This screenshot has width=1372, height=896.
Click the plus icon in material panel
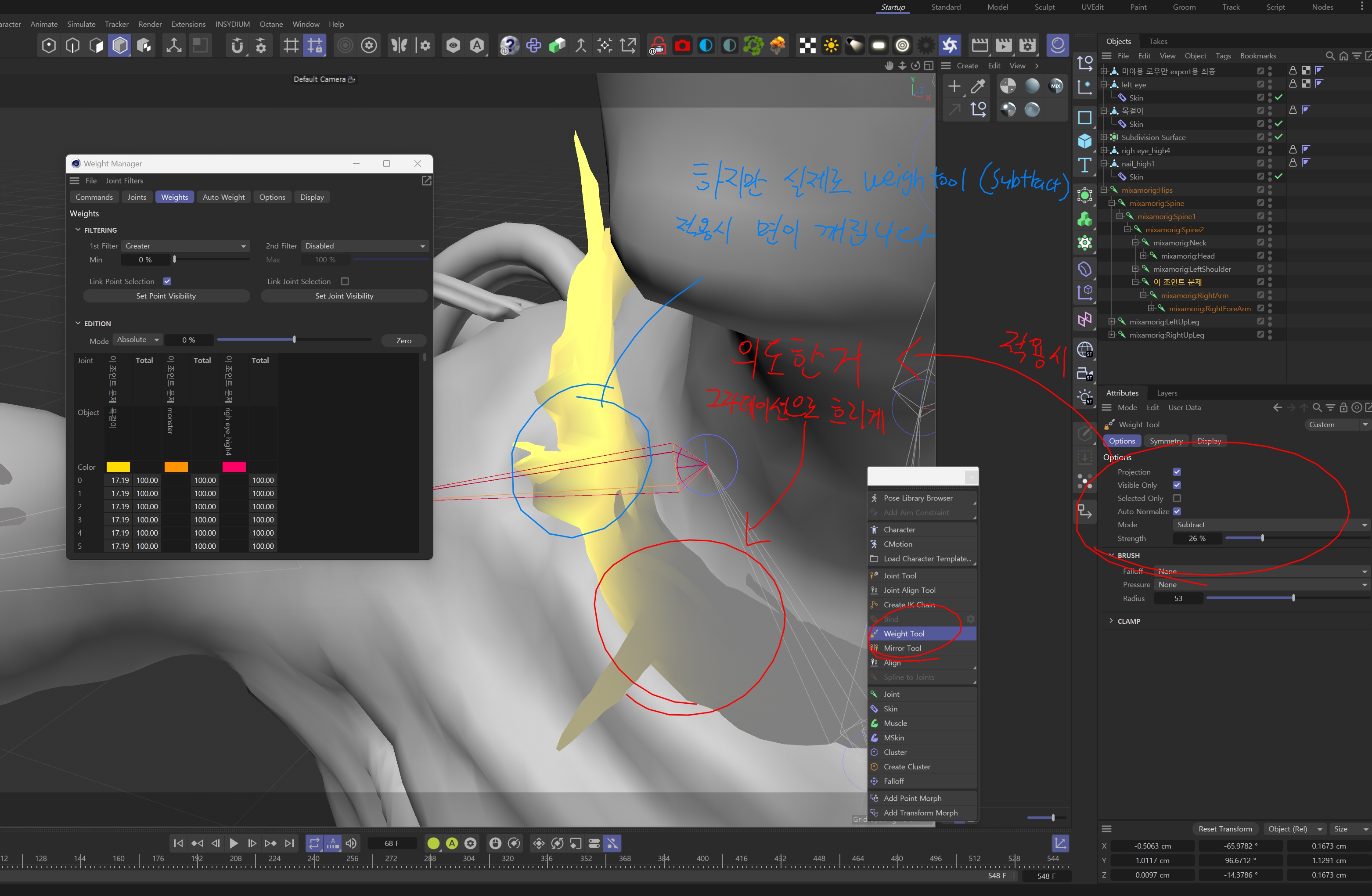click(954, 86)
